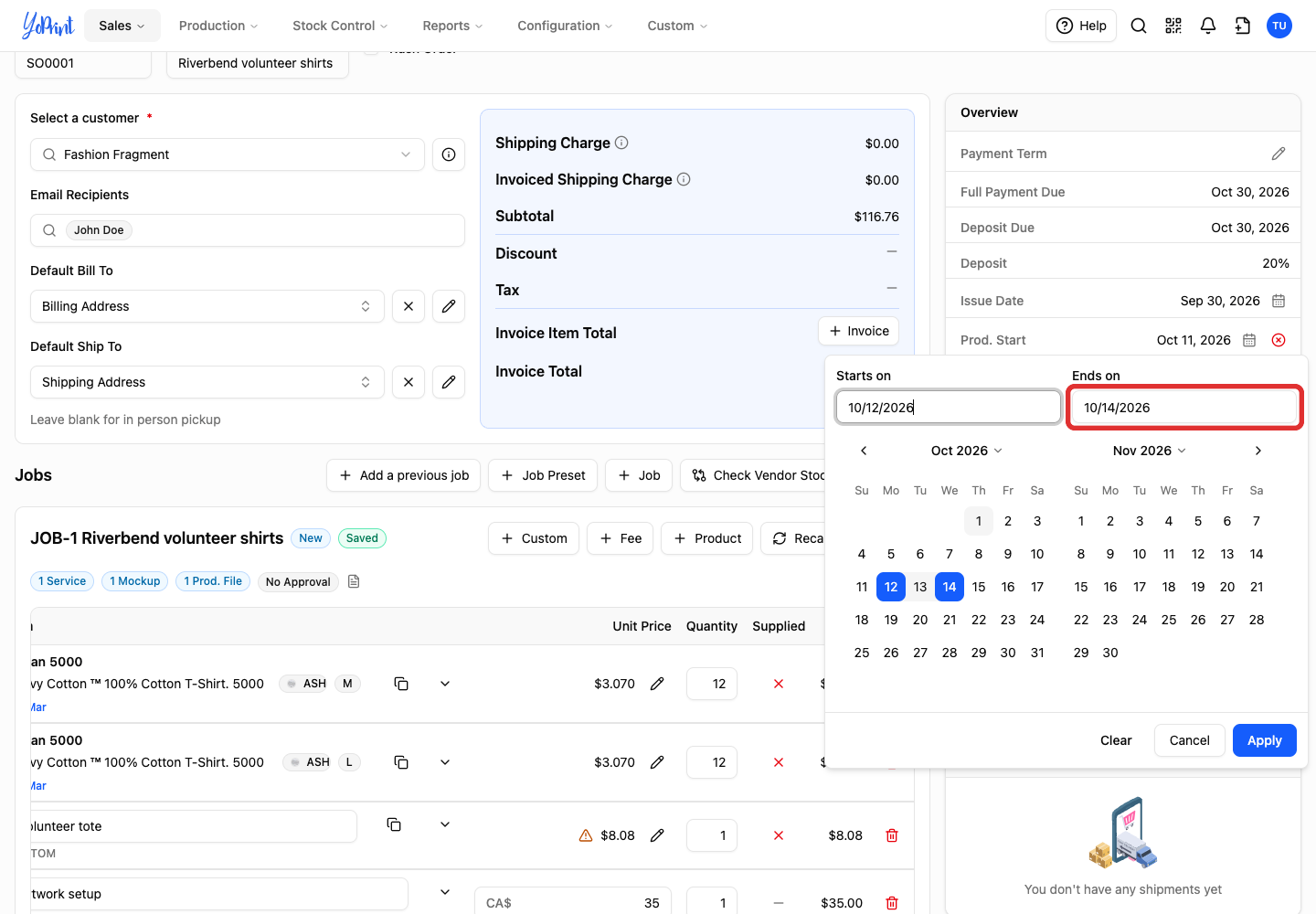1316x914 pixels.
Task: Open the Nov 2026 month selector
Action: (1150, 451)
